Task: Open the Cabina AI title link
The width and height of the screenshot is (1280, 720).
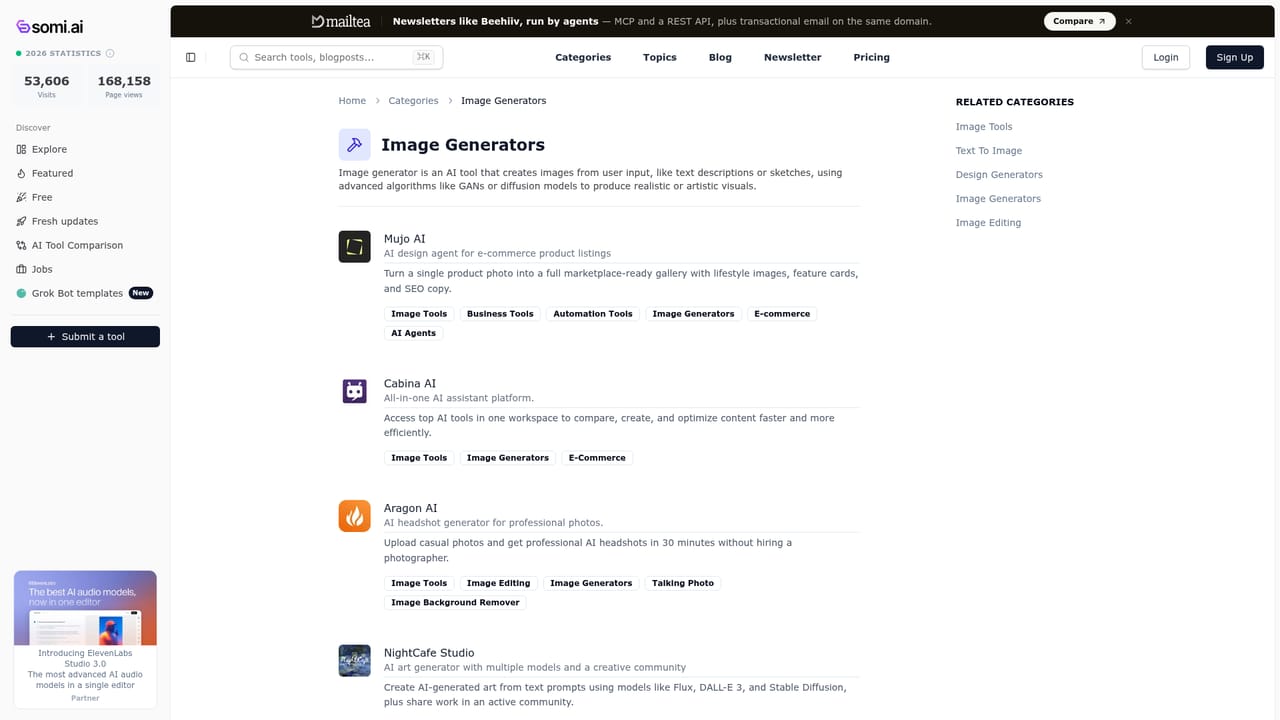Action: click(x=410, y=384)
